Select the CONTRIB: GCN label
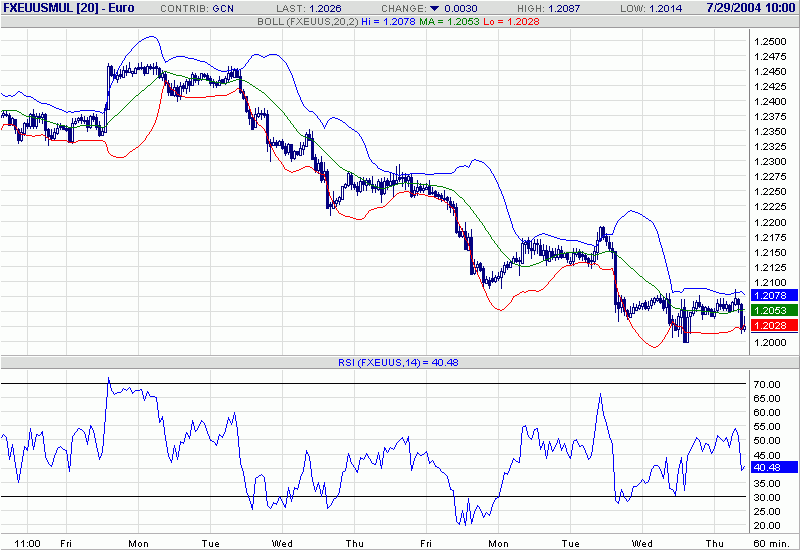This screenshot has height=550, width=800. (x=197, y=9)
